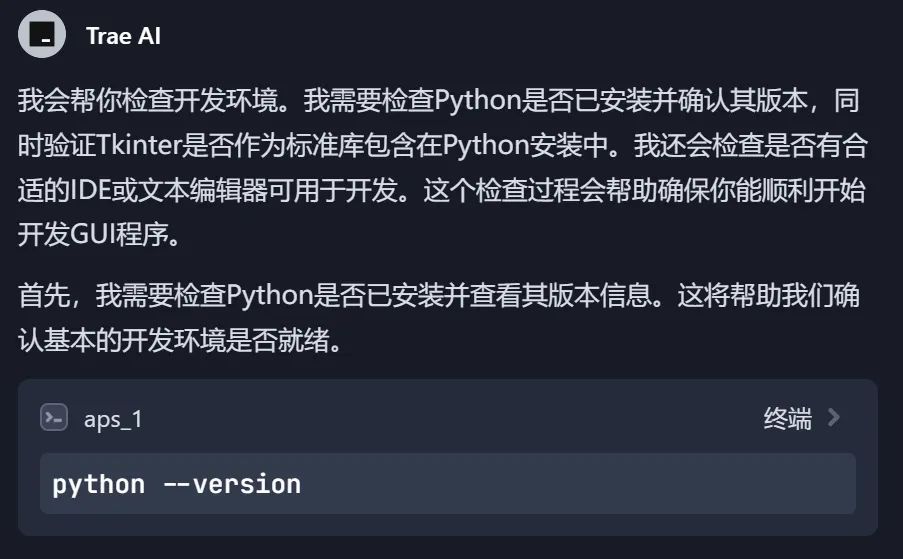Viewport: 903px width, 559px height.
Task: Click the aps_1 command label
Action: pyautogui.click(x=113, y=419)
